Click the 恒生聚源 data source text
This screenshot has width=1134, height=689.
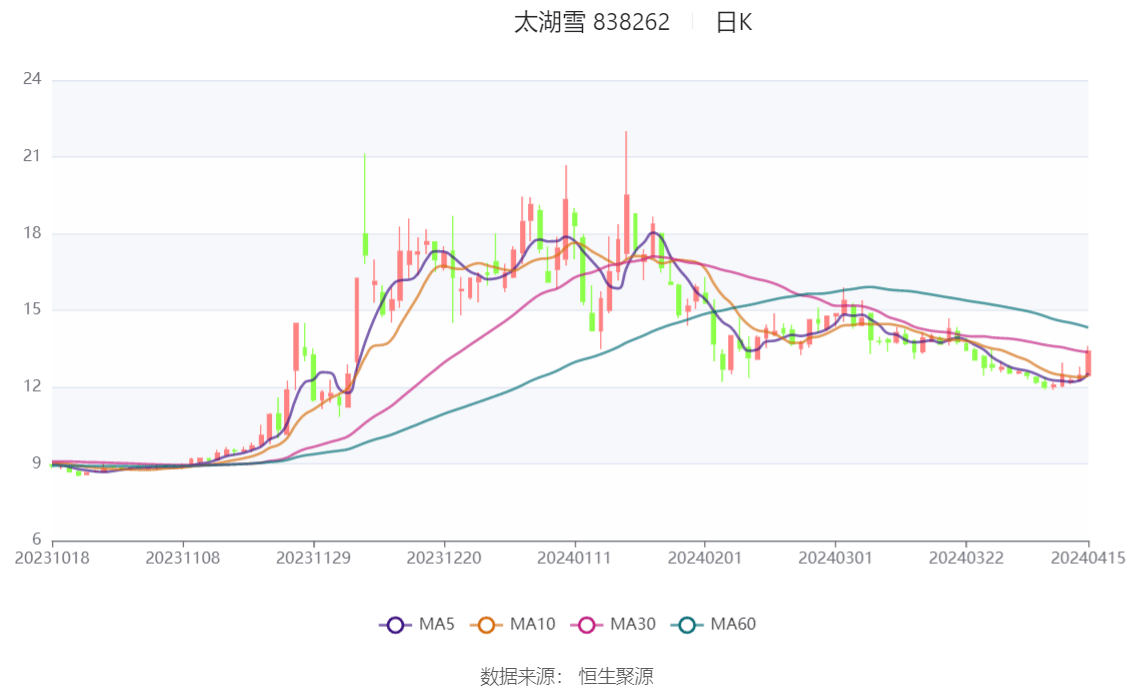click(x=616, y=676)
